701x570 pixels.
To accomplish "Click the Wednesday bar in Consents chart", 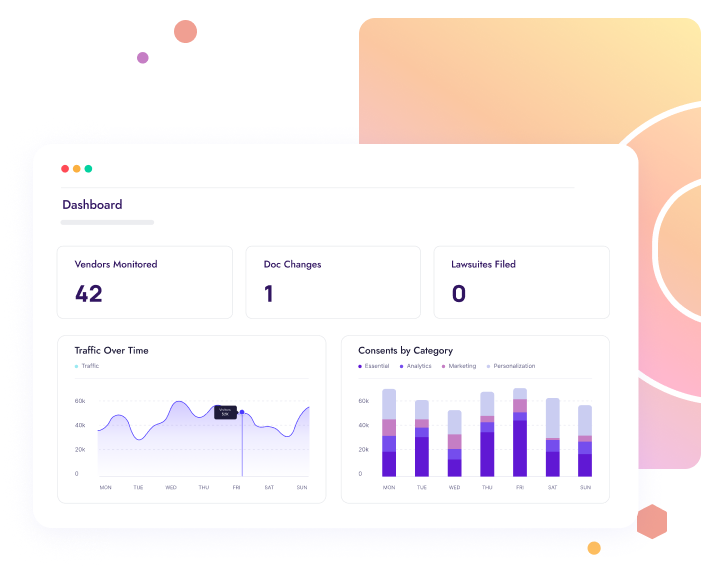I will click(x=455, y=444).
